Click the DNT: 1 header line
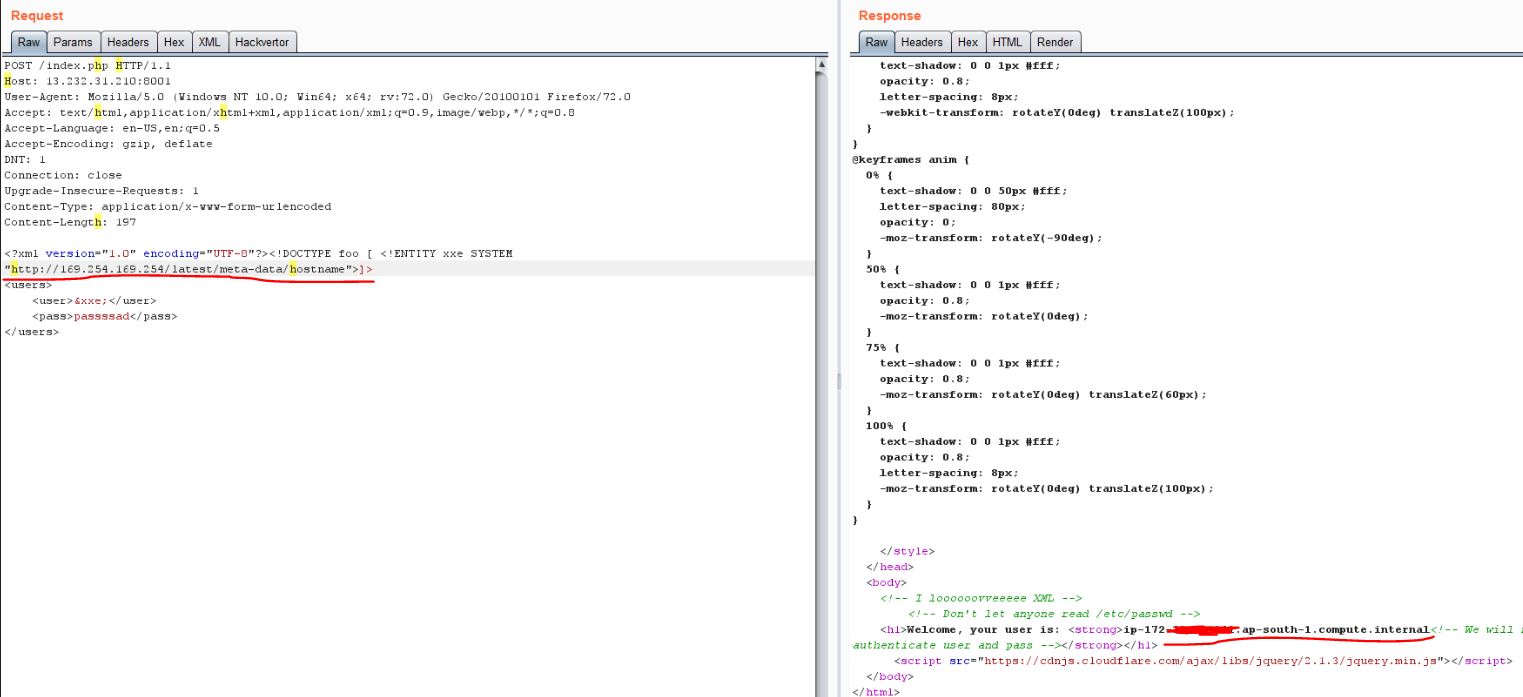The image size is (1523, 697). tap(25, 159)
